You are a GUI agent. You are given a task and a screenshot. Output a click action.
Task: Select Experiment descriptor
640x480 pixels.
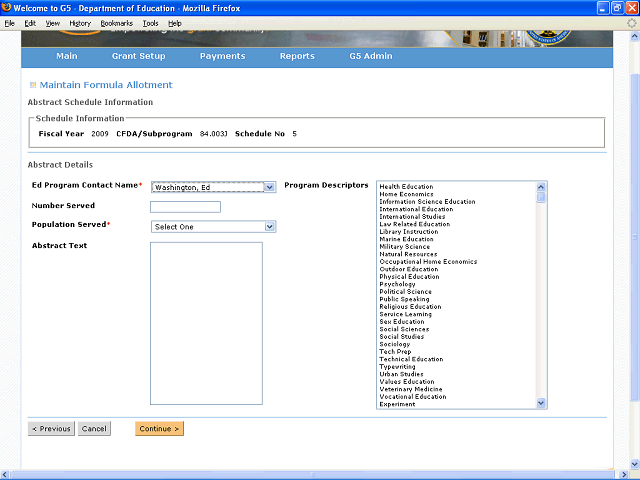[397, 404]
